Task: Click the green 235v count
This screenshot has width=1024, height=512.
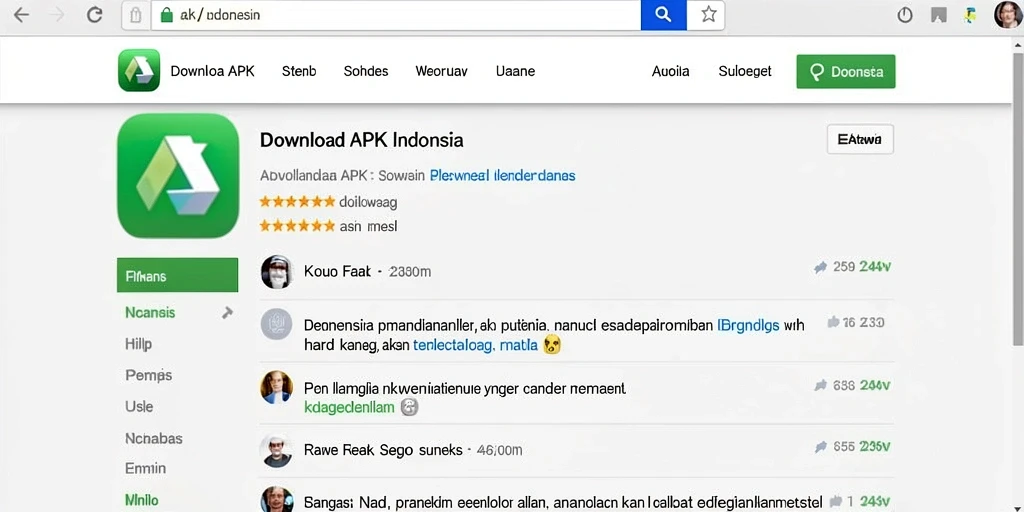Action: [x=874, y=447]
